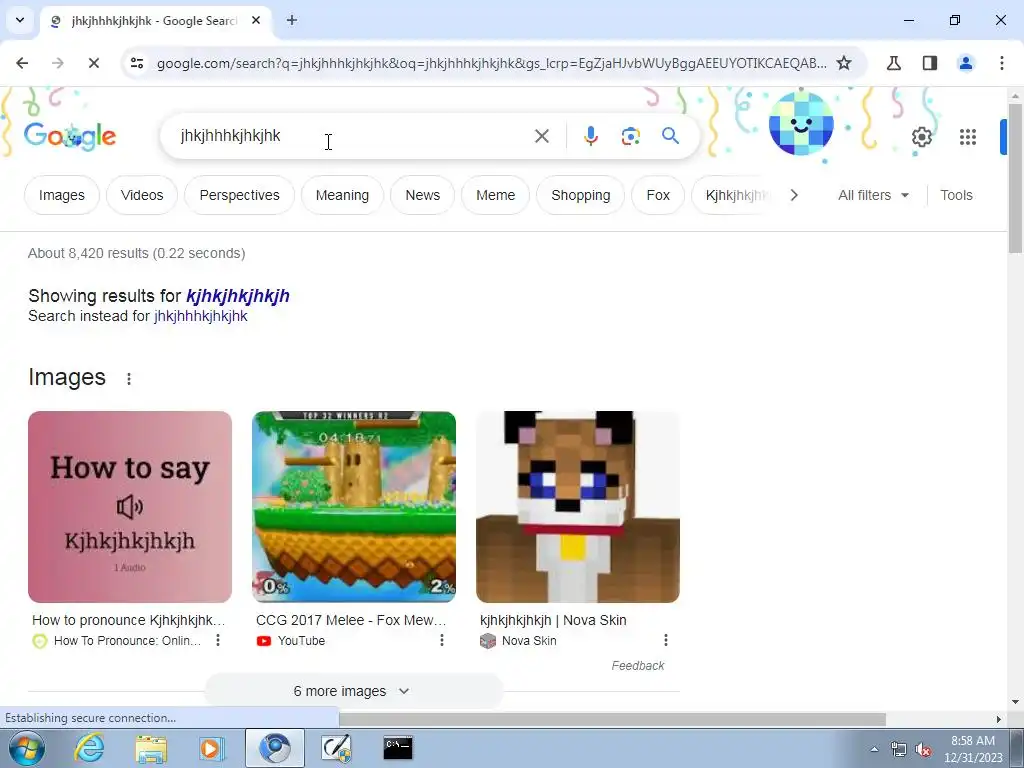The height and width of the screenshot is (768, 1024).
Task: Open the CCG 2017 Melee video link
Action: pos(351,620)
